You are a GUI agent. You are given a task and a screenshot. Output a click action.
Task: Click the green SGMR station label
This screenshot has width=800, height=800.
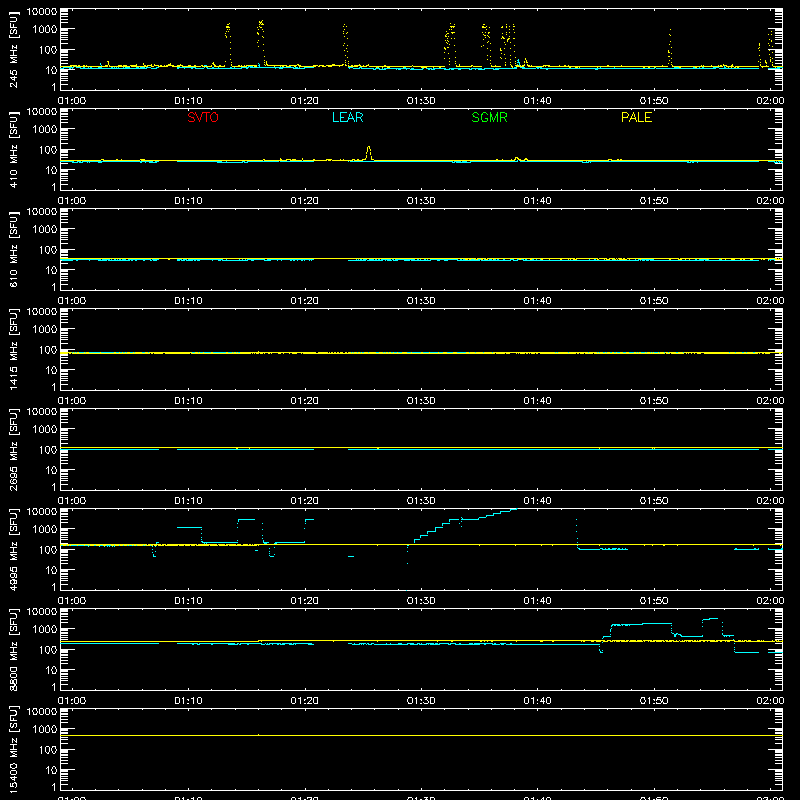pos(489,117)
